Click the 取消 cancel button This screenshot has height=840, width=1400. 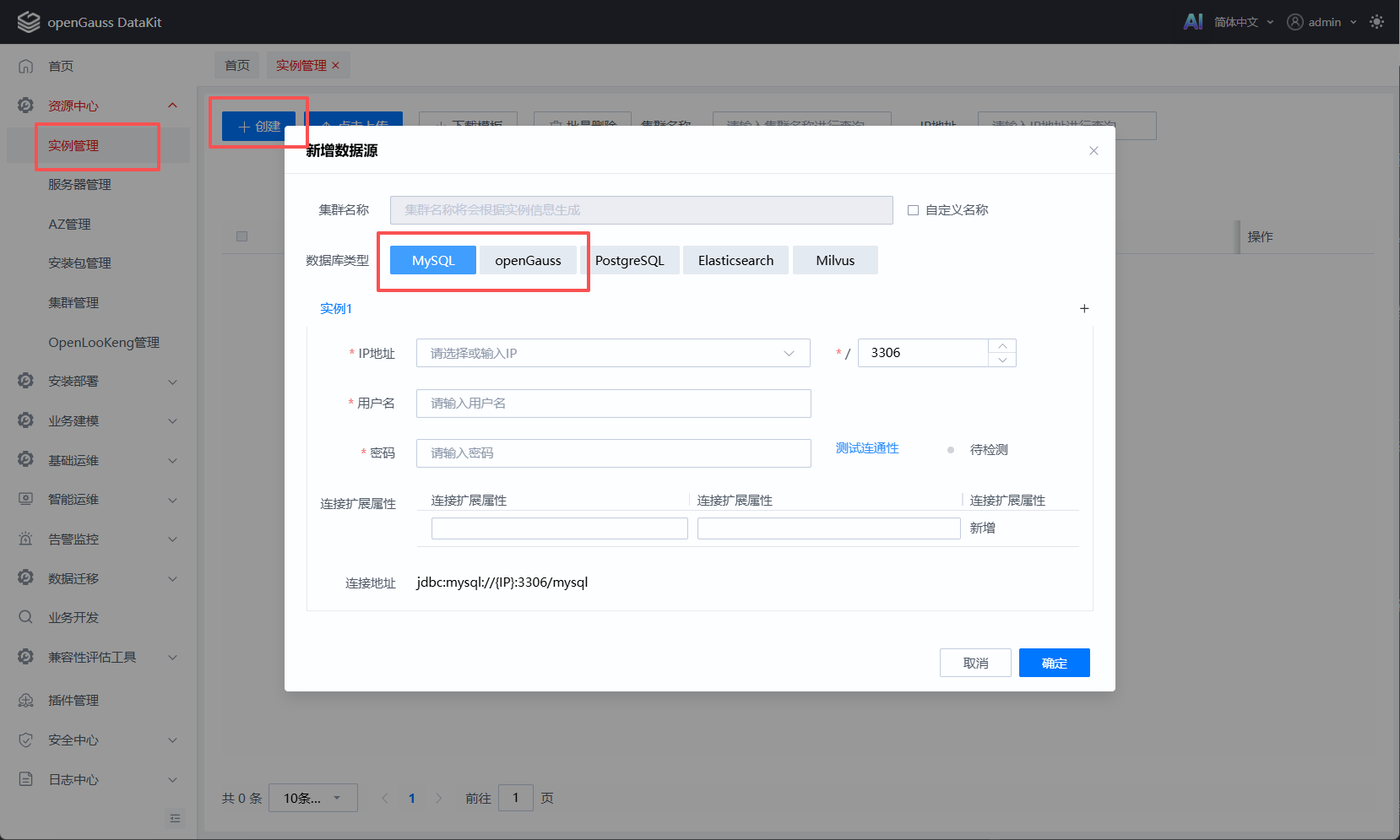[975, 663]
